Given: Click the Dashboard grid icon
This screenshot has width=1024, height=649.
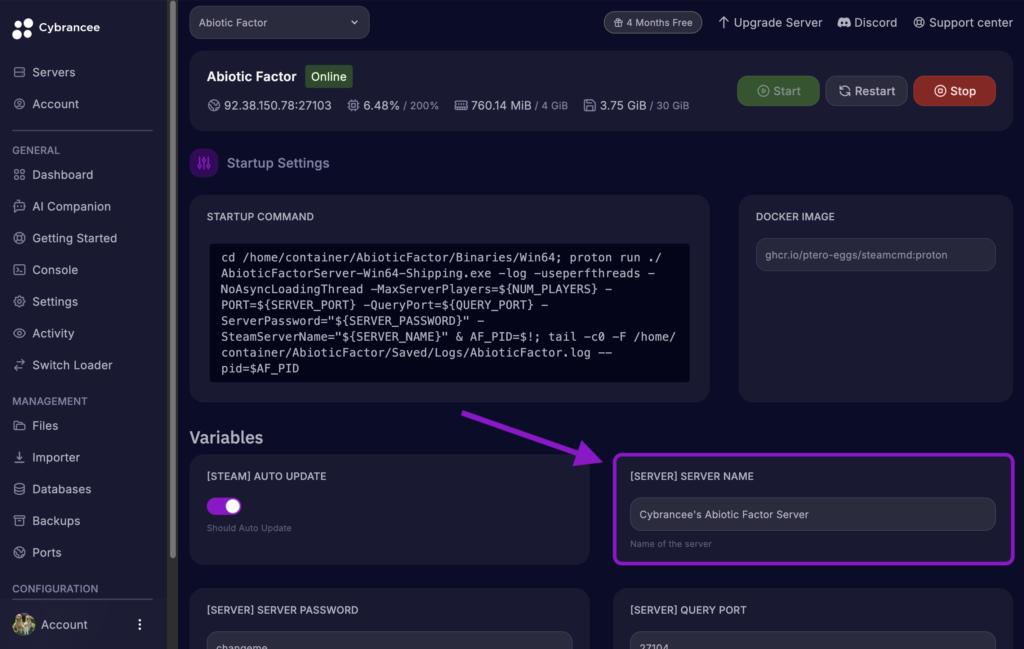Looking at the screenshot, I should pos(19,174).
